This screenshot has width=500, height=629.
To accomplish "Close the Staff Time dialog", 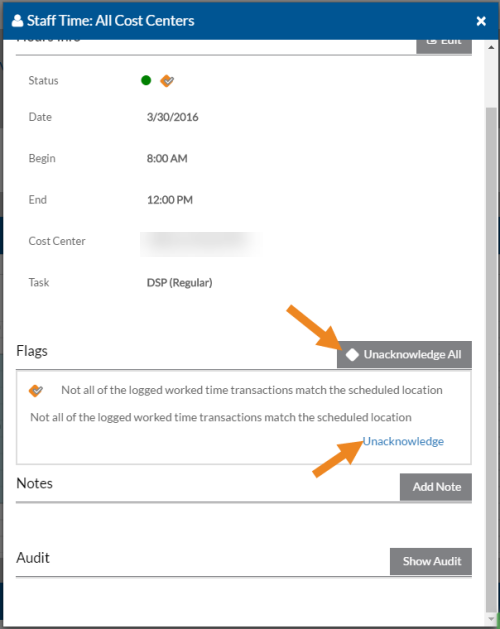I will pyautogui.click(x=481, y=21).
